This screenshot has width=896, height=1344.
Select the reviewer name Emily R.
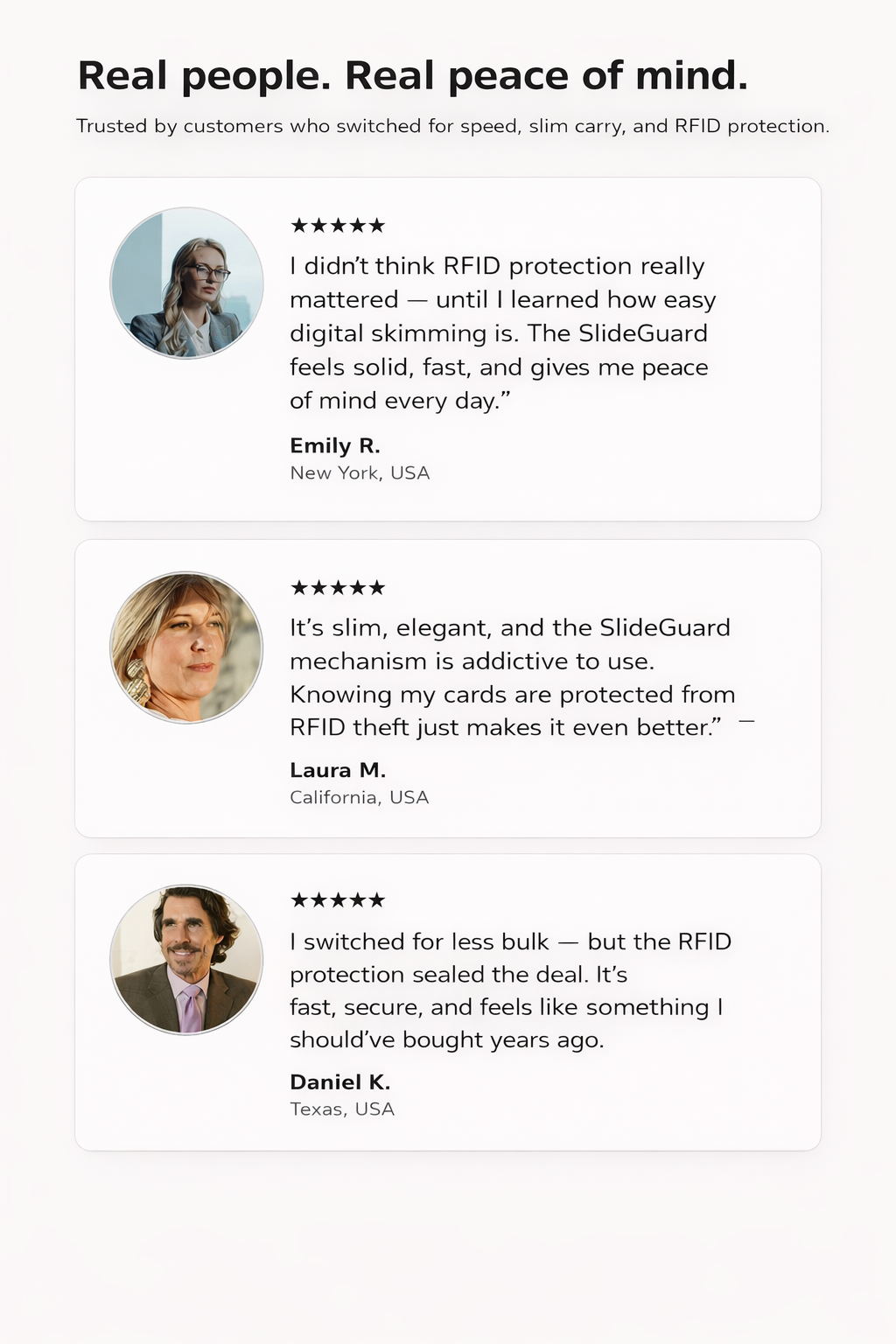click(x=335, y=445)
